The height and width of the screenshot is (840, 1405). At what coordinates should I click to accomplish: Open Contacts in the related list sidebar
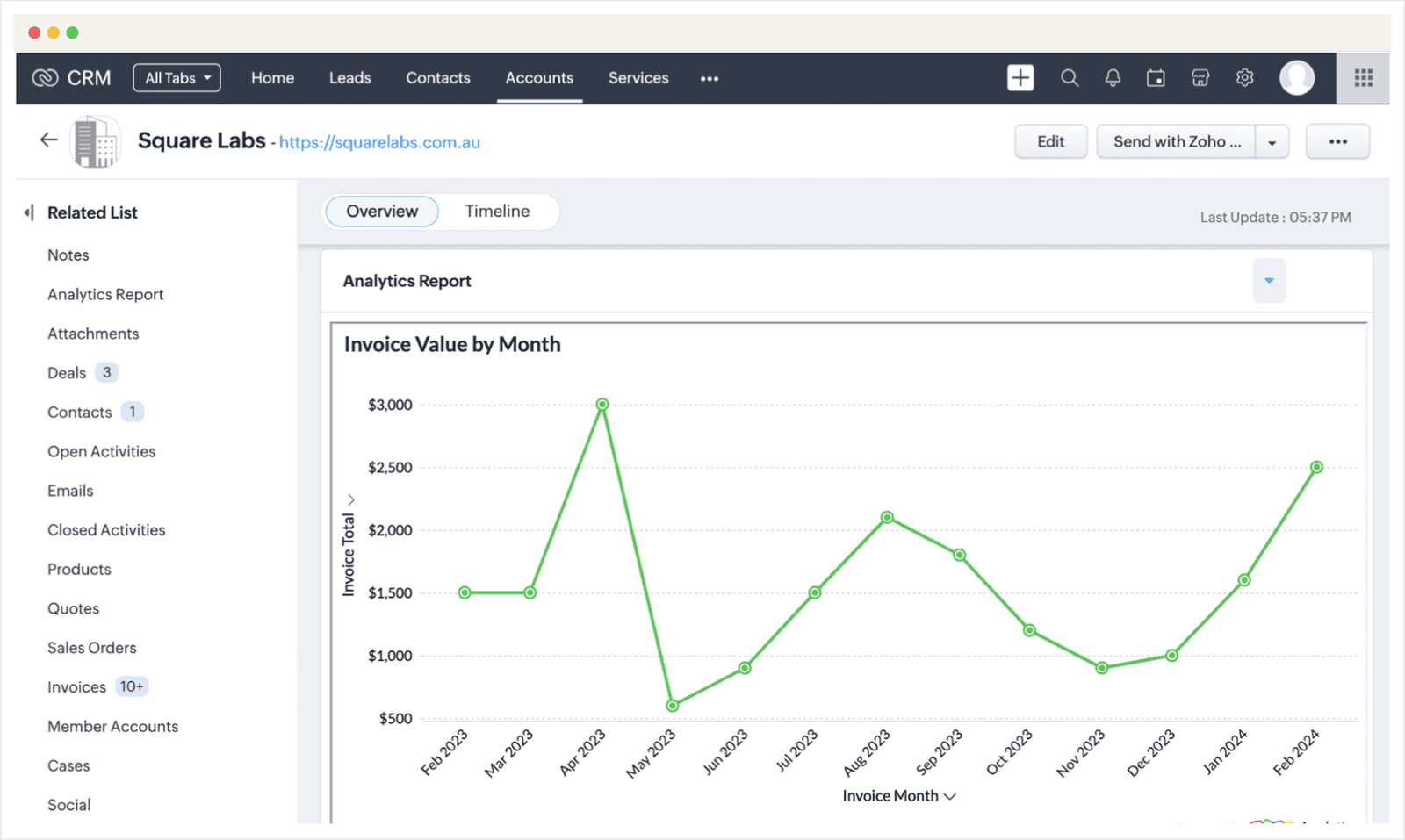(x=80, y=413)
